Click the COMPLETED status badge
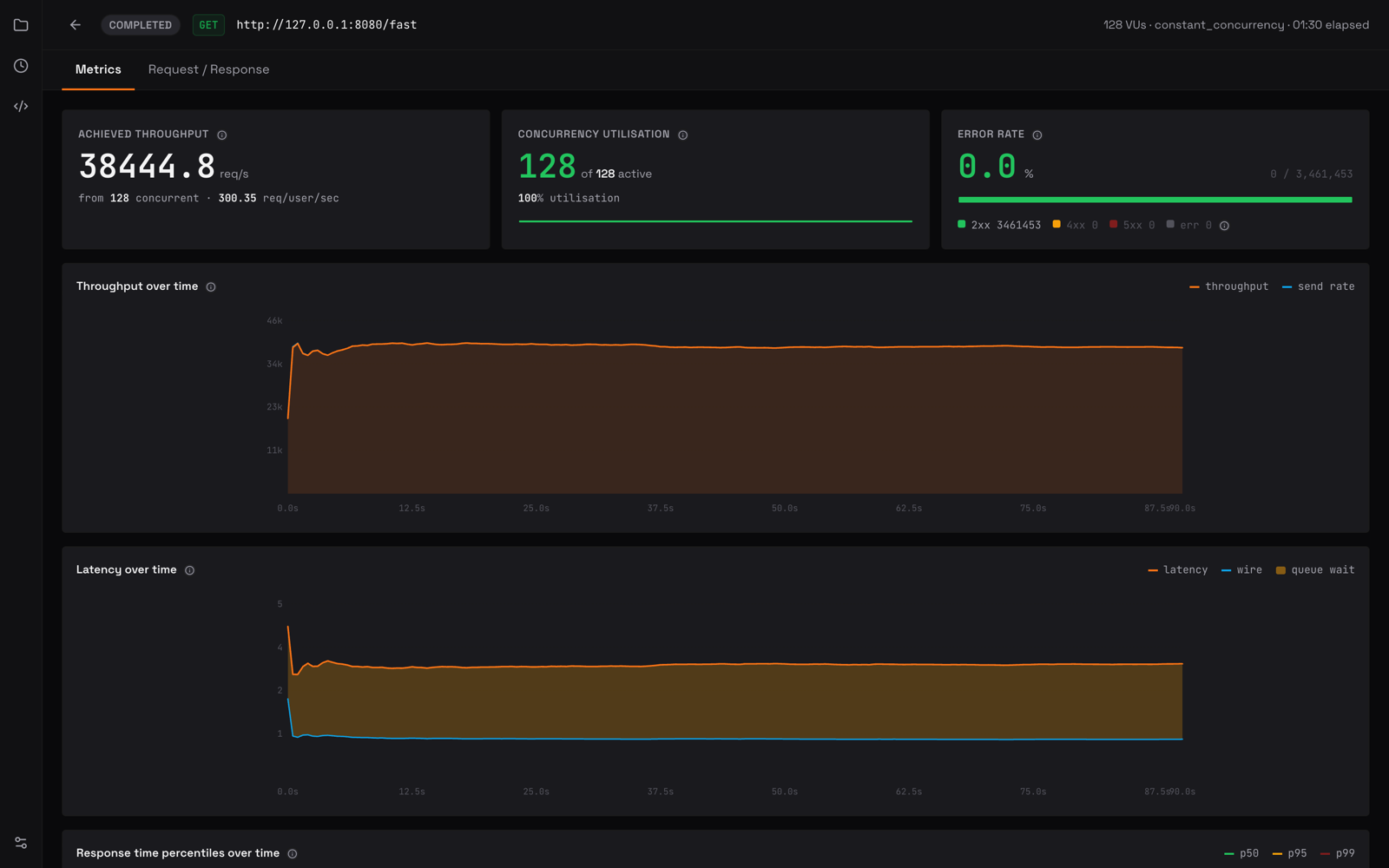The width and height of the screenshot is (1389, 868). (x=141, y=25)
